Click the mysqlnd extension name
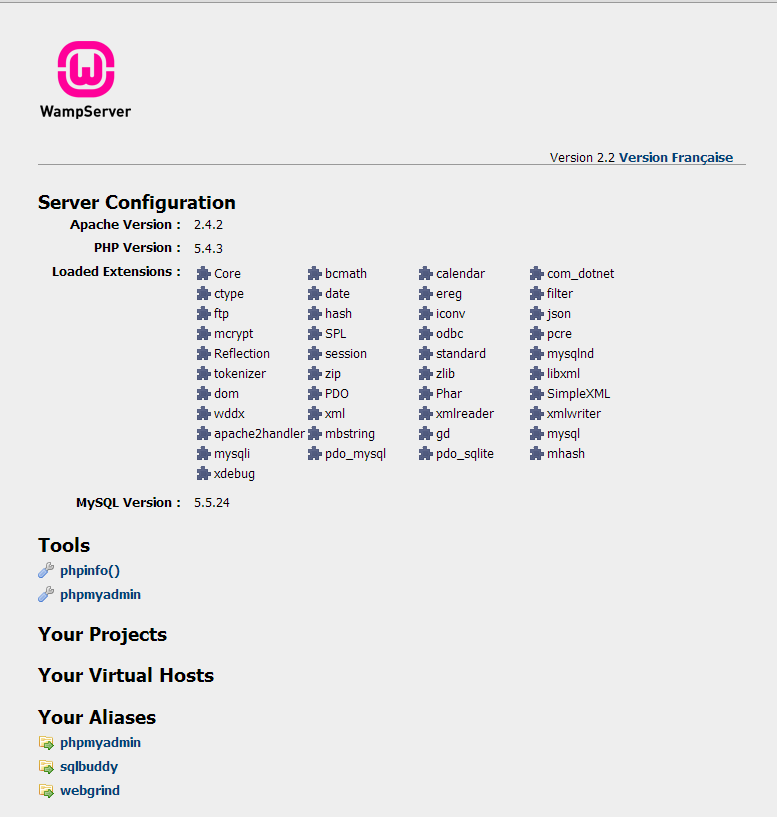Viewport: 777px width, 817px height. pyautogui.click(x=570, y=354)
